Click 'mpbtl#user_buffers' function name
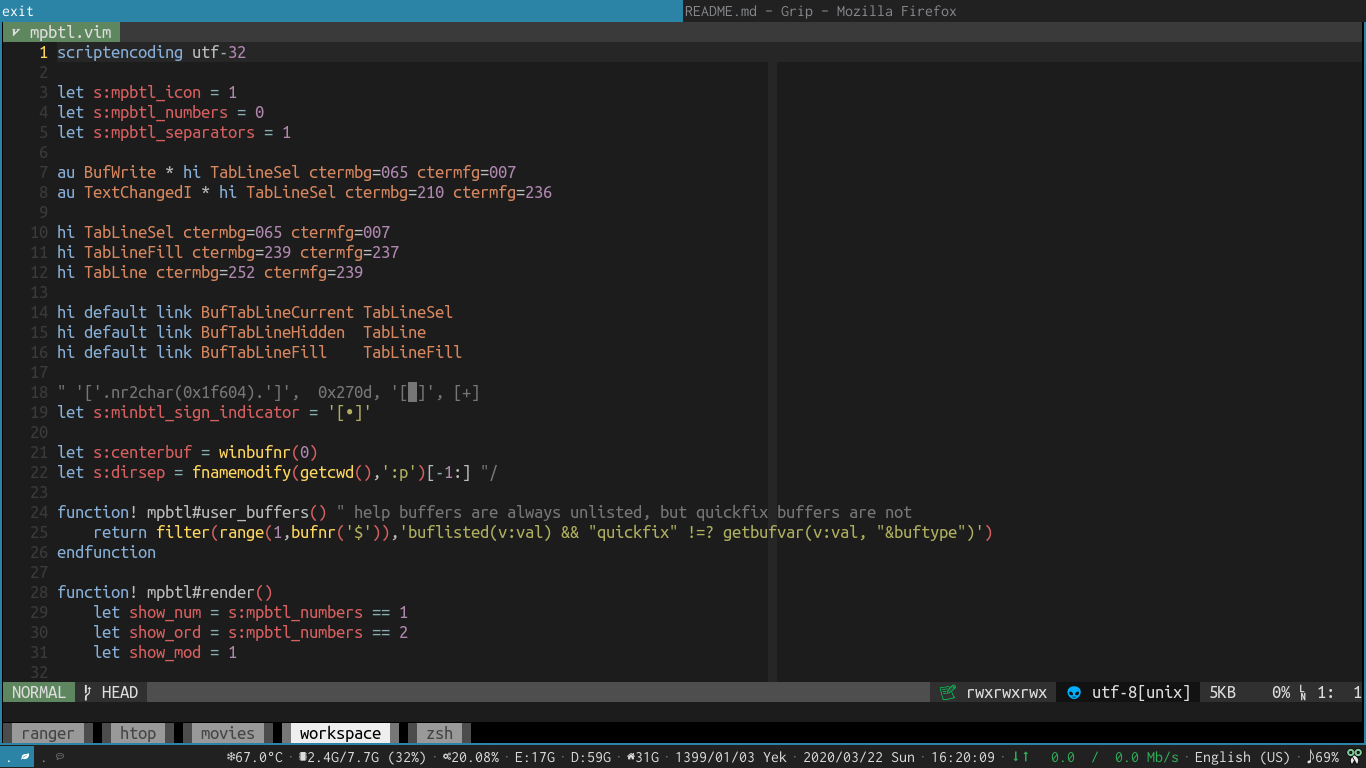This screenshot has height=768, width=1366. tap(228, 512)
